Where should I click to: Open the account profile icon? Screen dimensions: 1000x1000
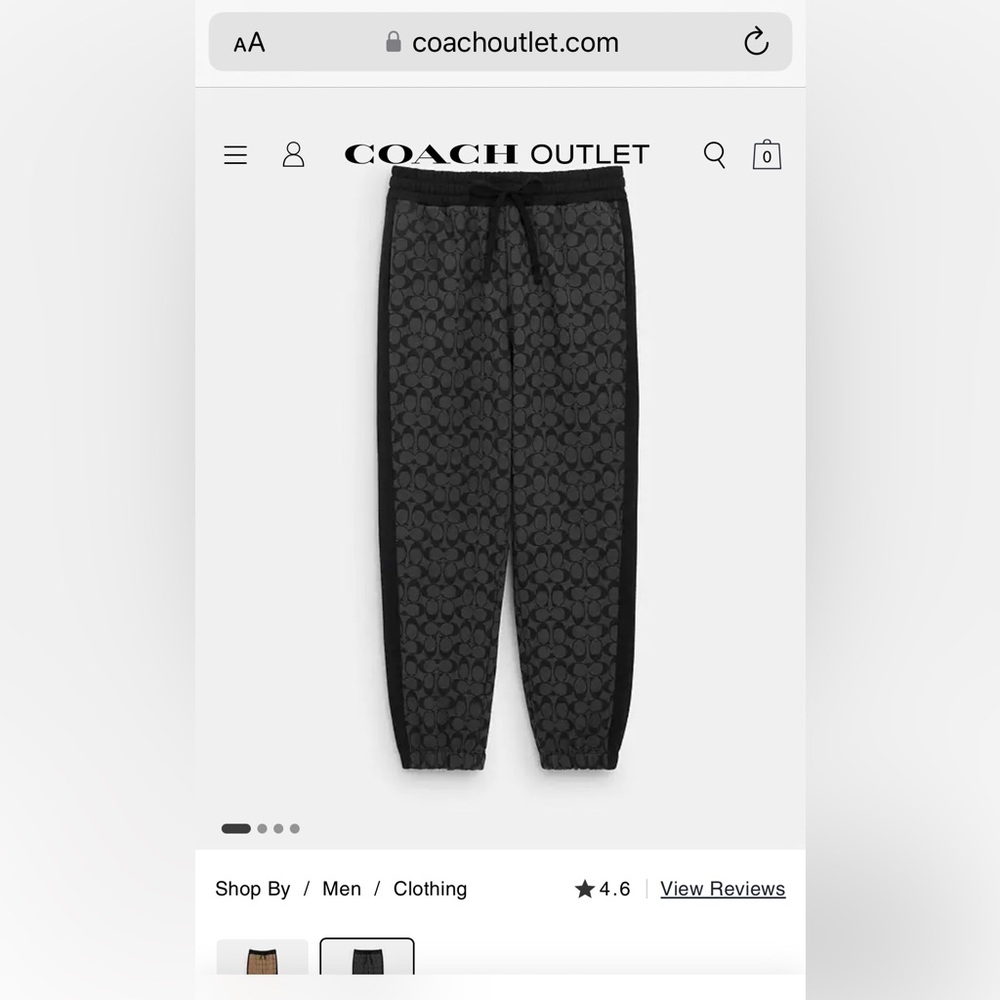293,154
